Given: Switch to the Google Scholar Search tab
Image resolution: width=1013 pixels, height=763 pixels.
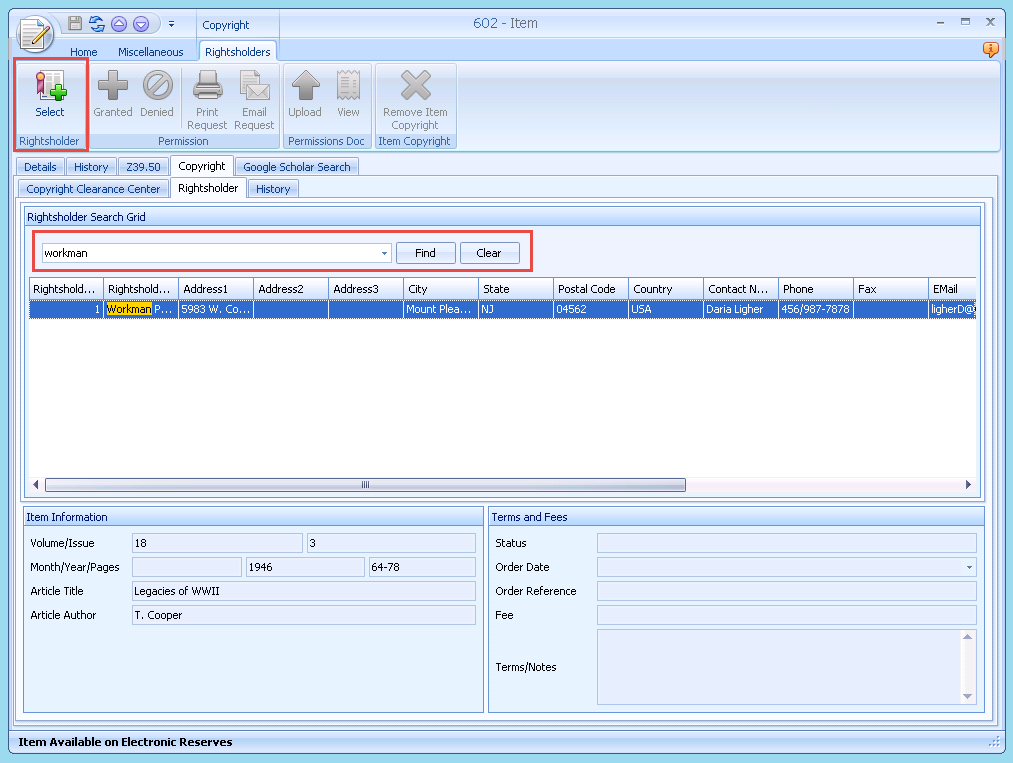Looking at the screenshot, I should coord(296,166).
